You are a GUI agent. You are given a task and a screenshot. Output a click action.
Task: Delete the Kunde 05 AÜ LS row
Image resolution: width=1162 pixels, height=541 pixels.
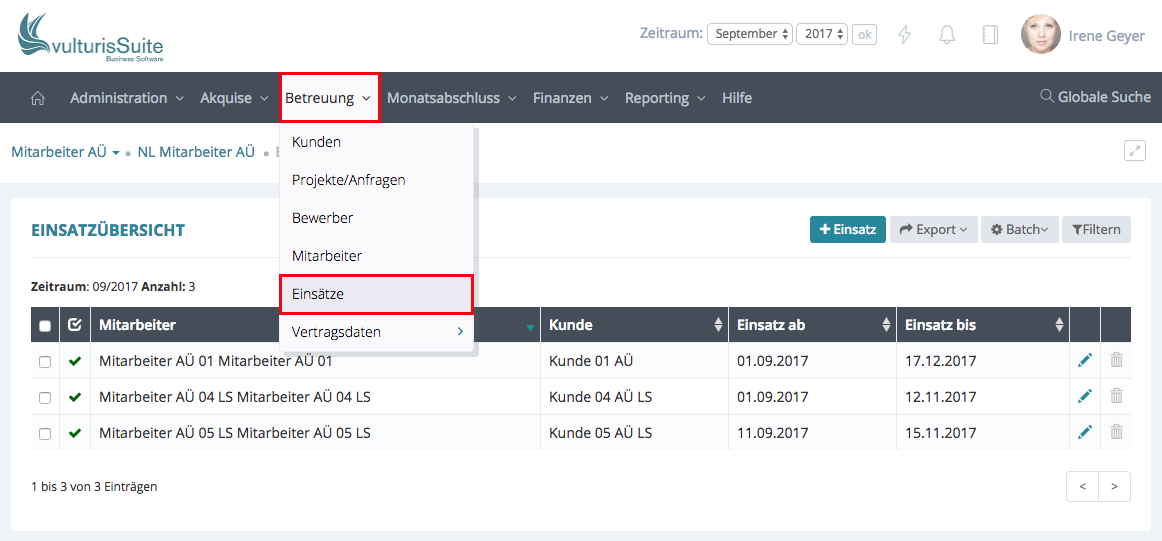click(x=1116, y=433)
